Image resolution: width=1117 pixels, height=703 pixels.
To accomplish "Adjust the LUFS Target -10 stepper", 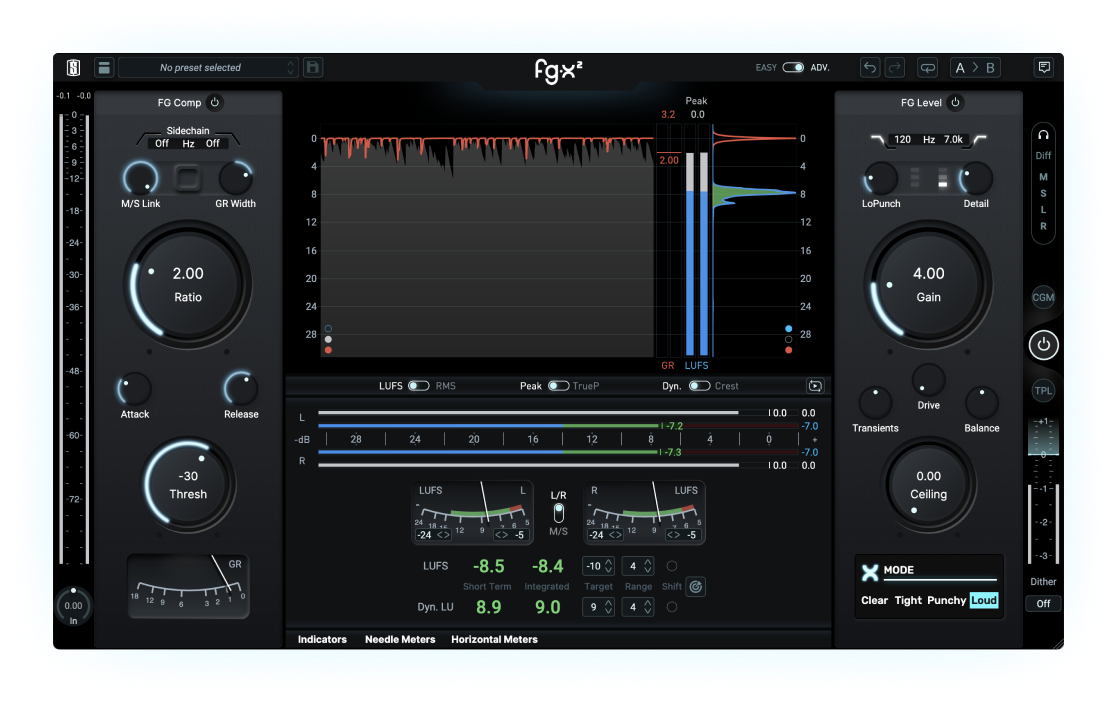I will pos(598,566).
